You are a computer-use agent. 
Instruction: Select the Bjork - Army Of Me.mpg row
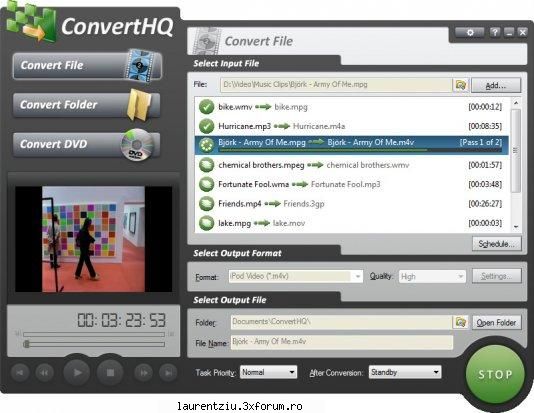click(x=351, y=144)
